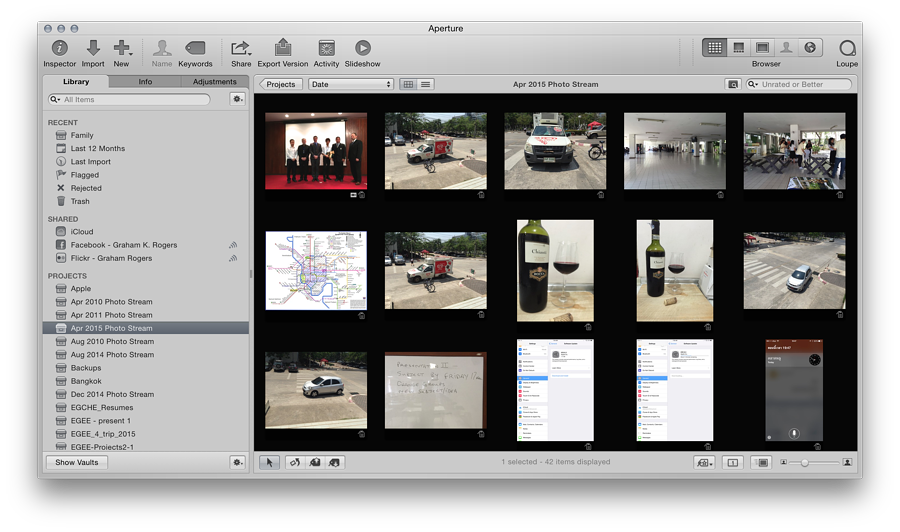Toggle Primary Only button
Image resolution: width=900 pixels, height=532 pixels.
click(x=732, y=463)
